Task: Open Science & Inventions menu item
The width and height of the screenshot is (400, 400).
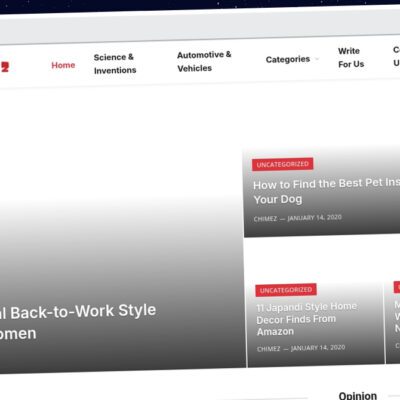Action: 115,64
